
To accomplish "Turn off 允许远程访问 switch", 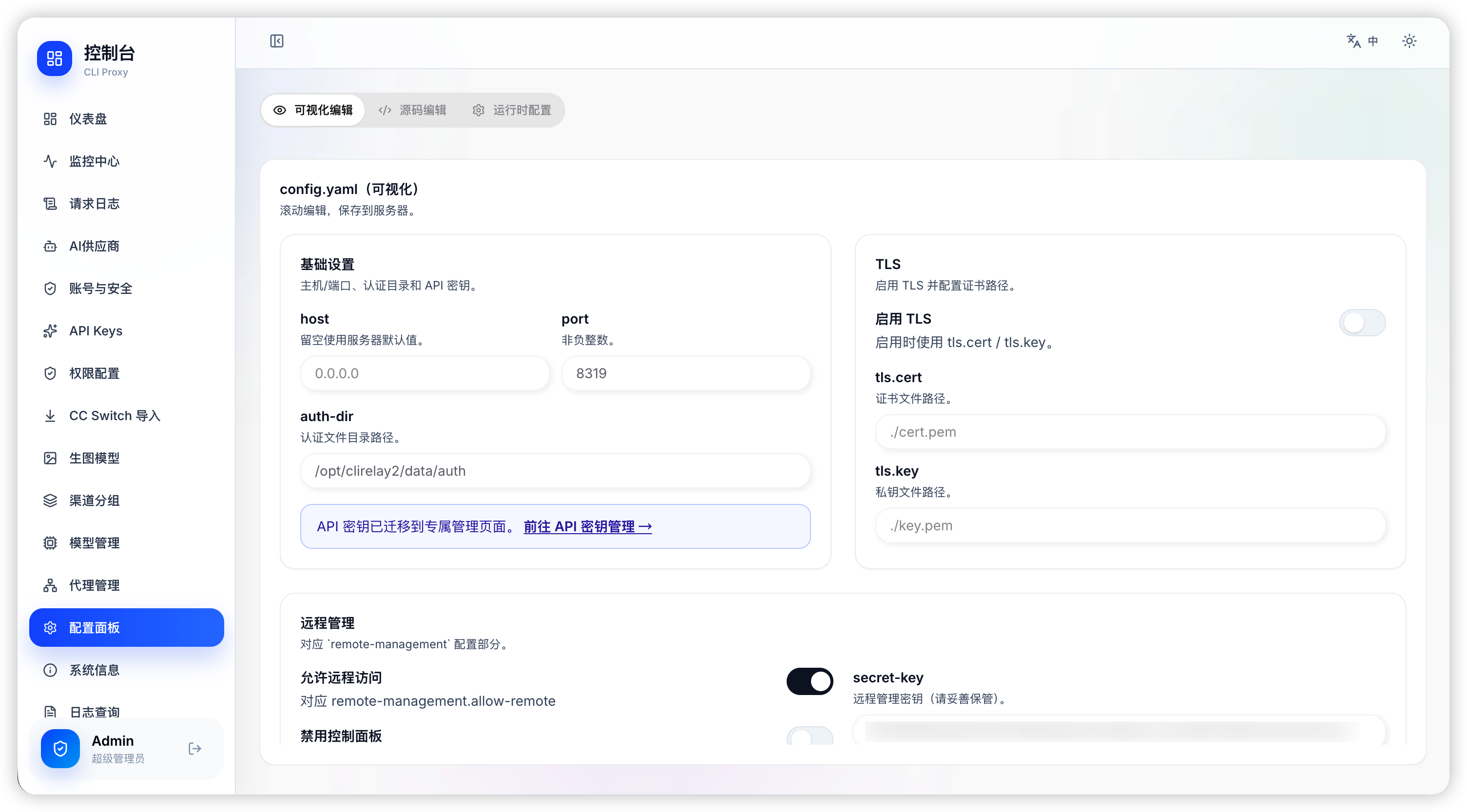I will 809,681.
